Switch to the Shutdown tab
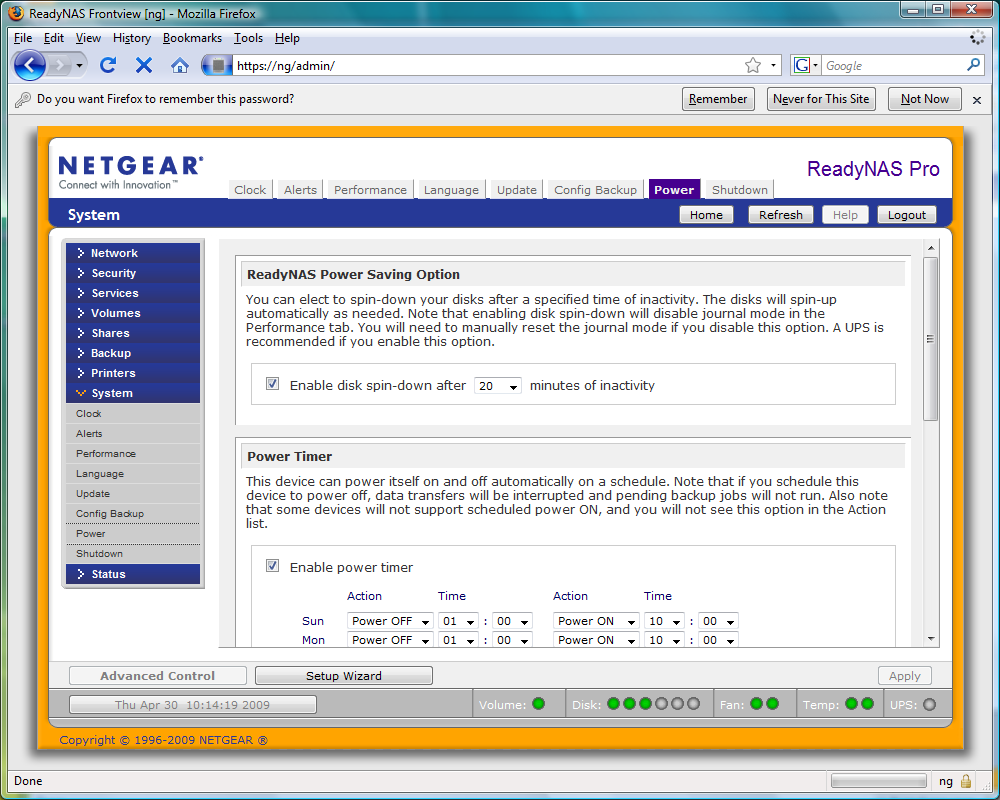Image resolution: width=1000 pixels, height=800 pixels. [740, 189]
